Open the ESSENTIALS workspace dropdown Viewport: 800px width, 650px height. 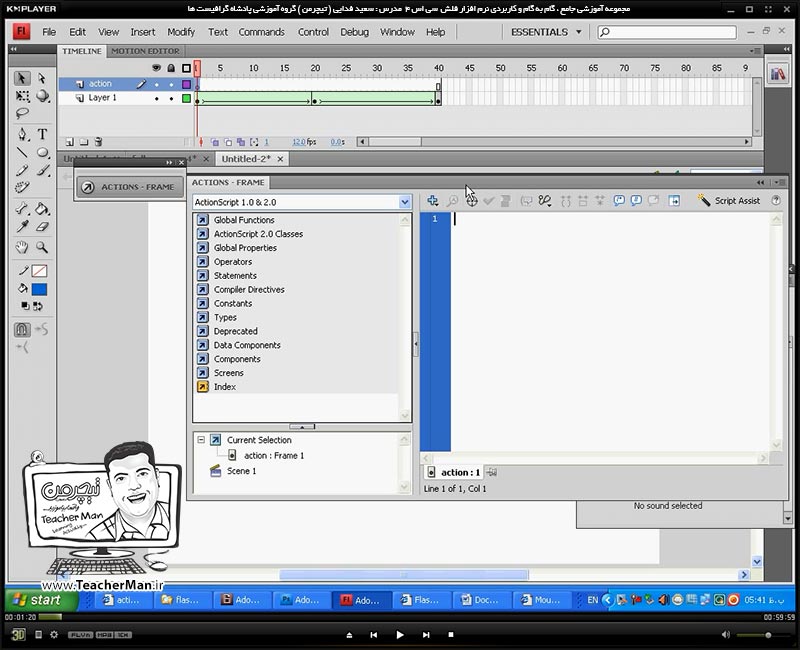pos(546,32)
